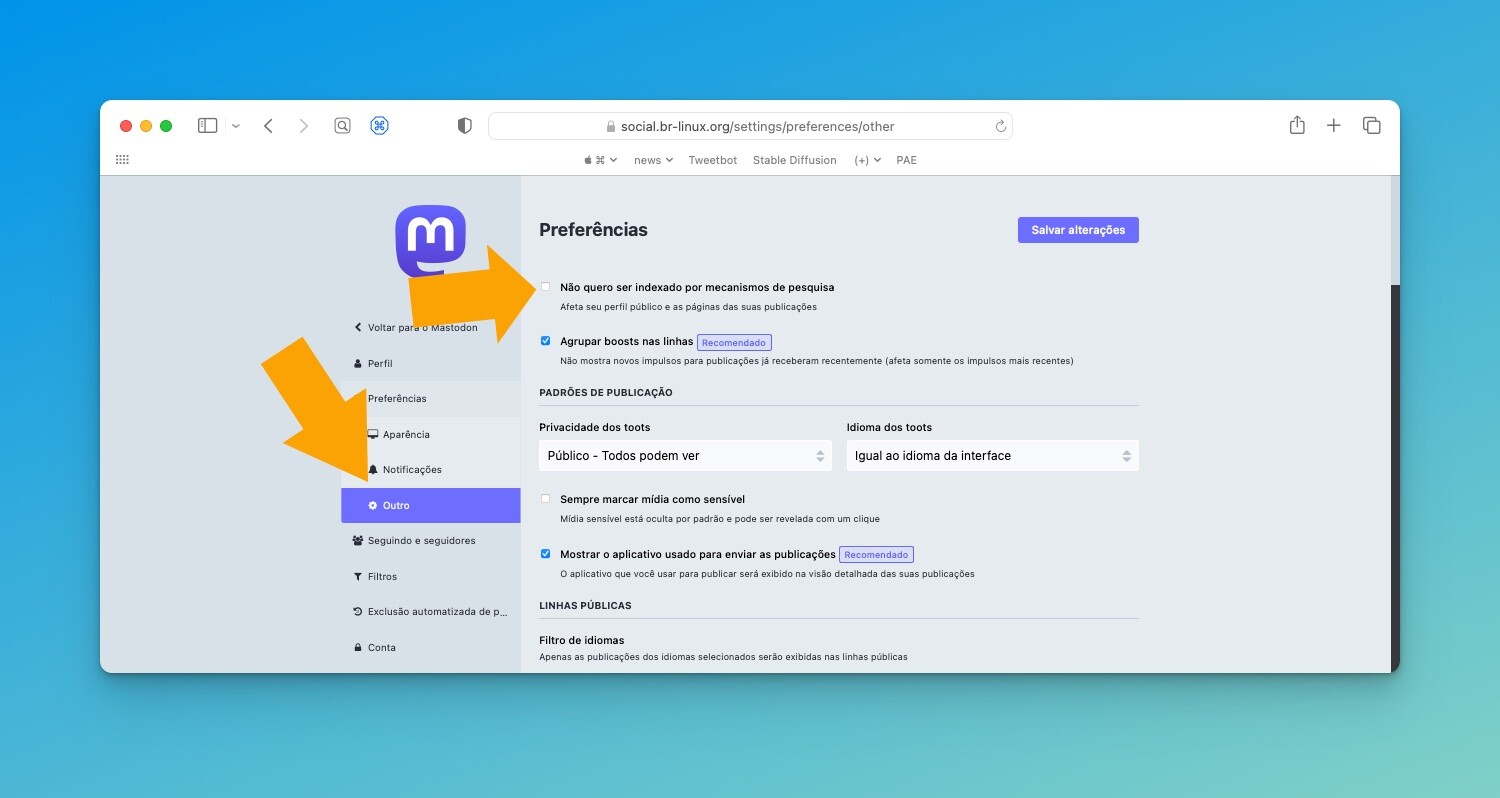Enable 'Não quero ser indexado por mecanismos de pesquisa'

[545, 286]
